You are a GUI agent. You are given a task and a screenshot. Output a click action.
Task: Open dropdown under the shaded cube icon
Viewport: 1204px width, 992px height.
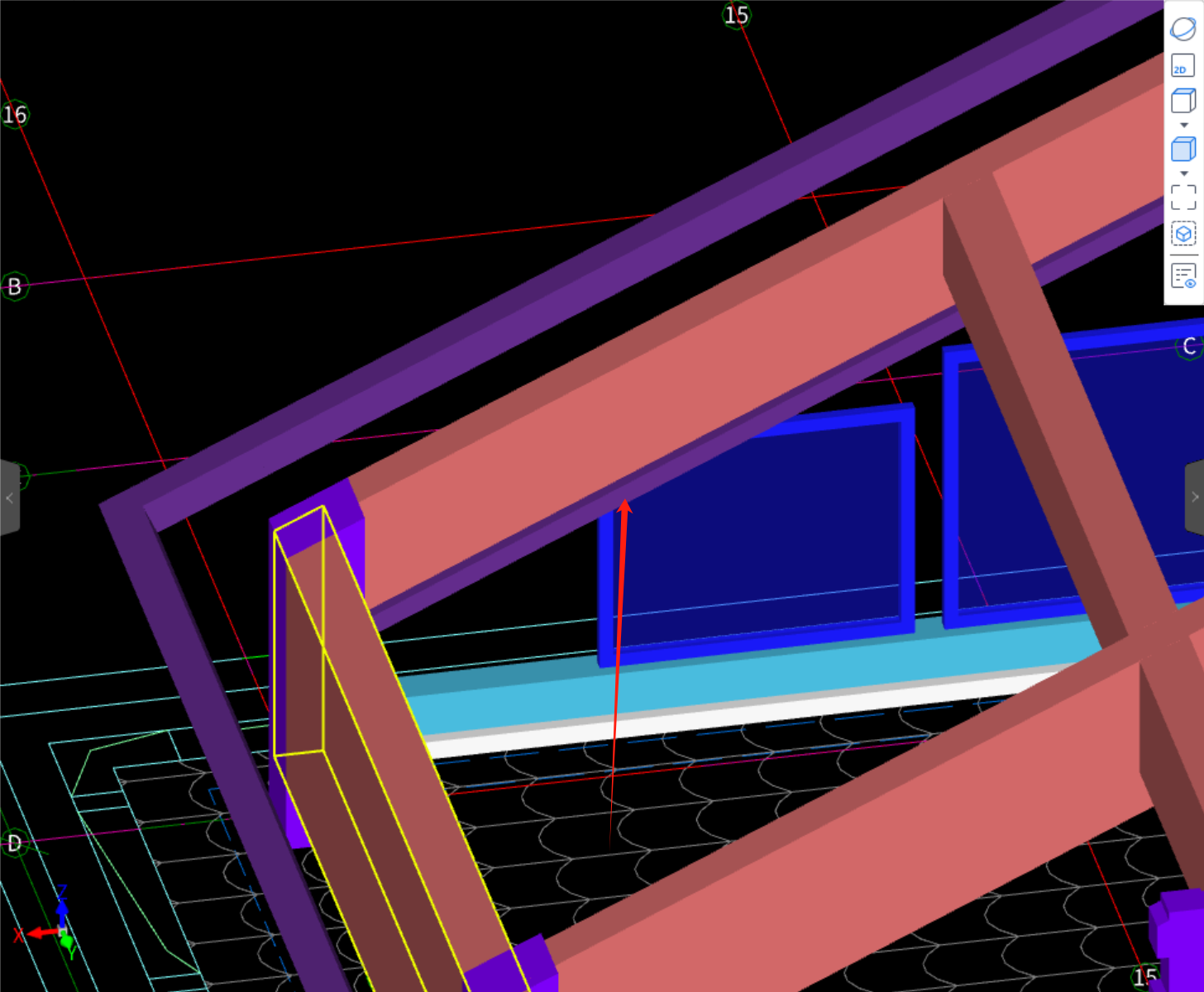coord(1184,174)
